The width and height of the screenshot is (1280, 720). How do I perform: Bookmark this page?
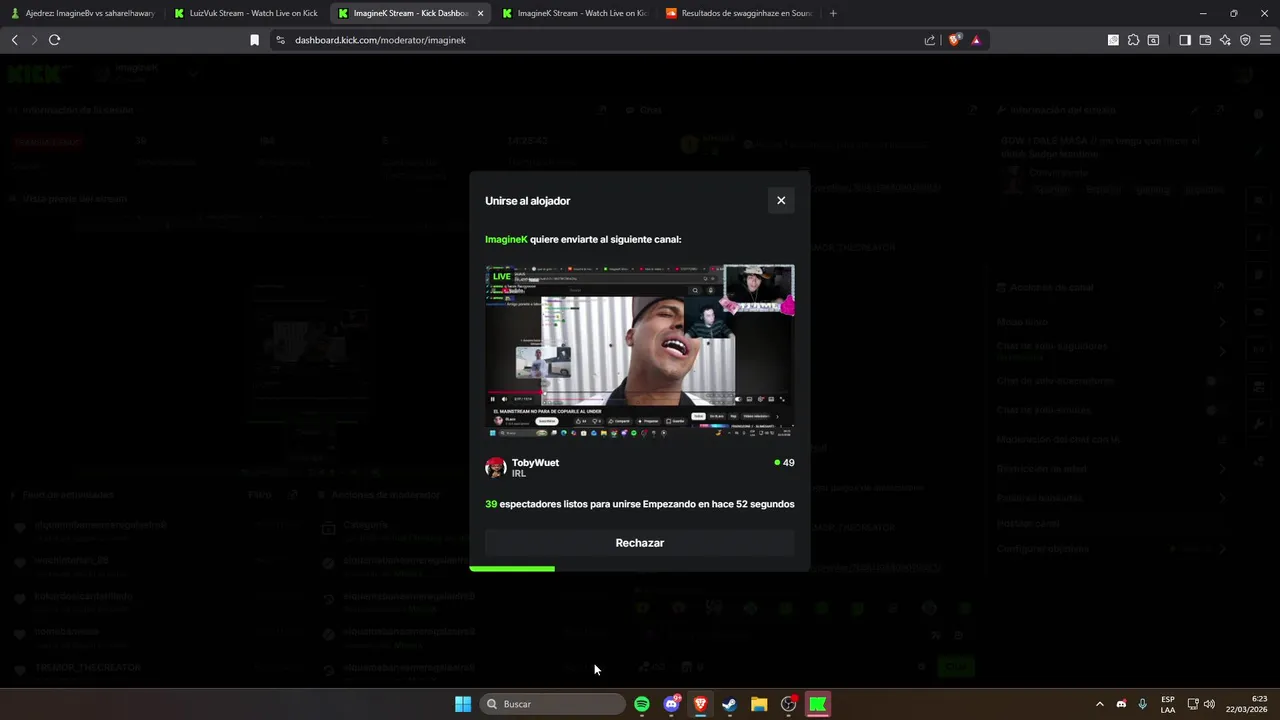coord(254,40)
